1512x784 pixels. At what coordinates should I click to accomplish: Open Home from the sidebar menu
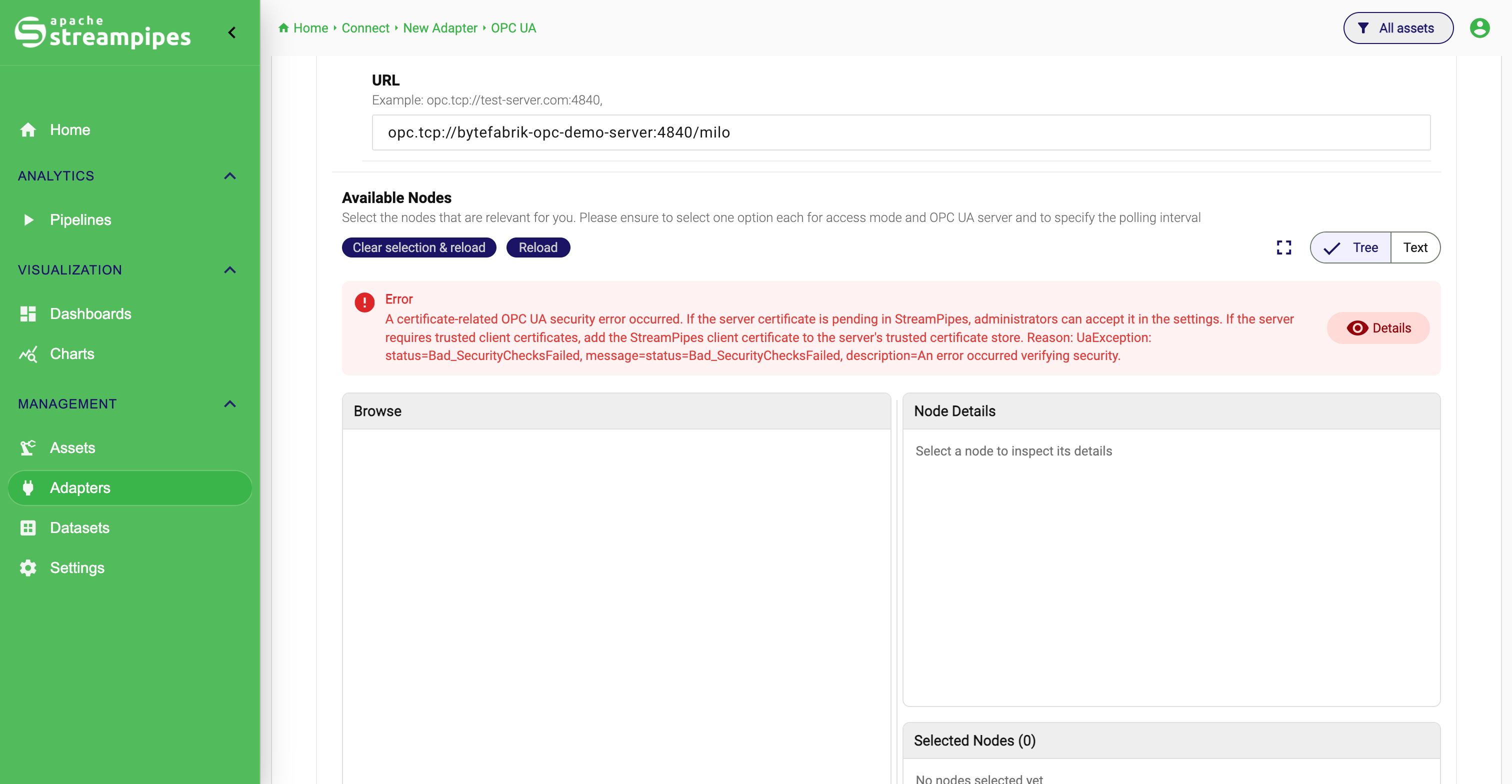point(130,129)
